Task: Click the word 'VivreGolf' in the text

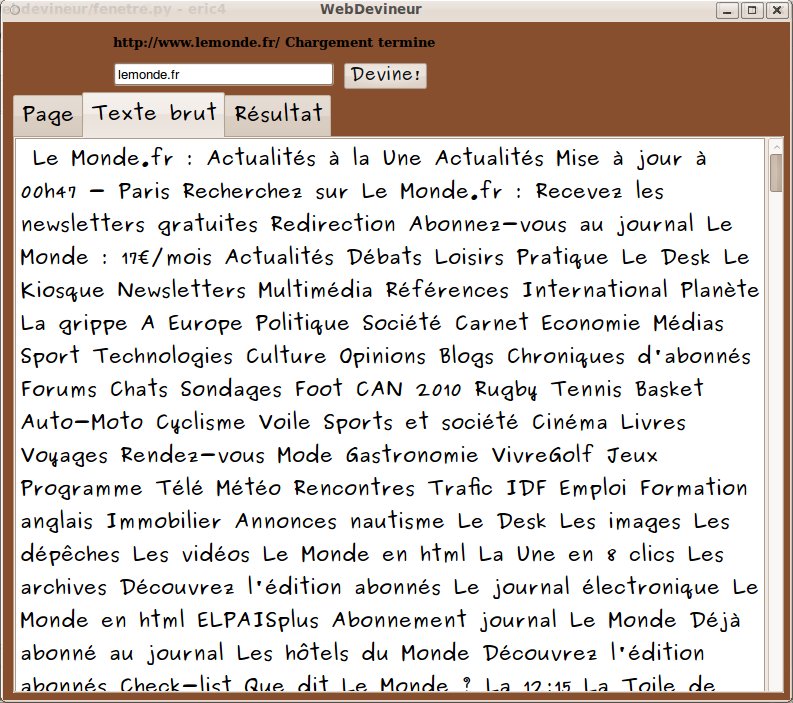Action: tap(542, 455)
